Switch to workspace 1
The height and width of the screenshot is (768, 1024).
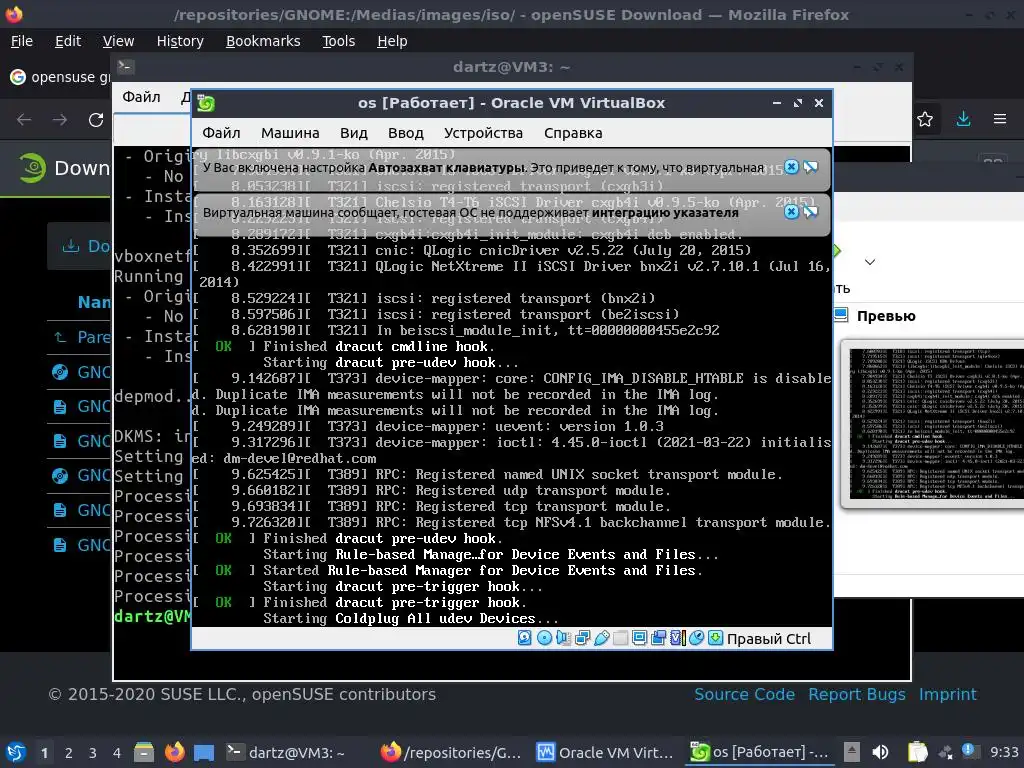point(44,753)
